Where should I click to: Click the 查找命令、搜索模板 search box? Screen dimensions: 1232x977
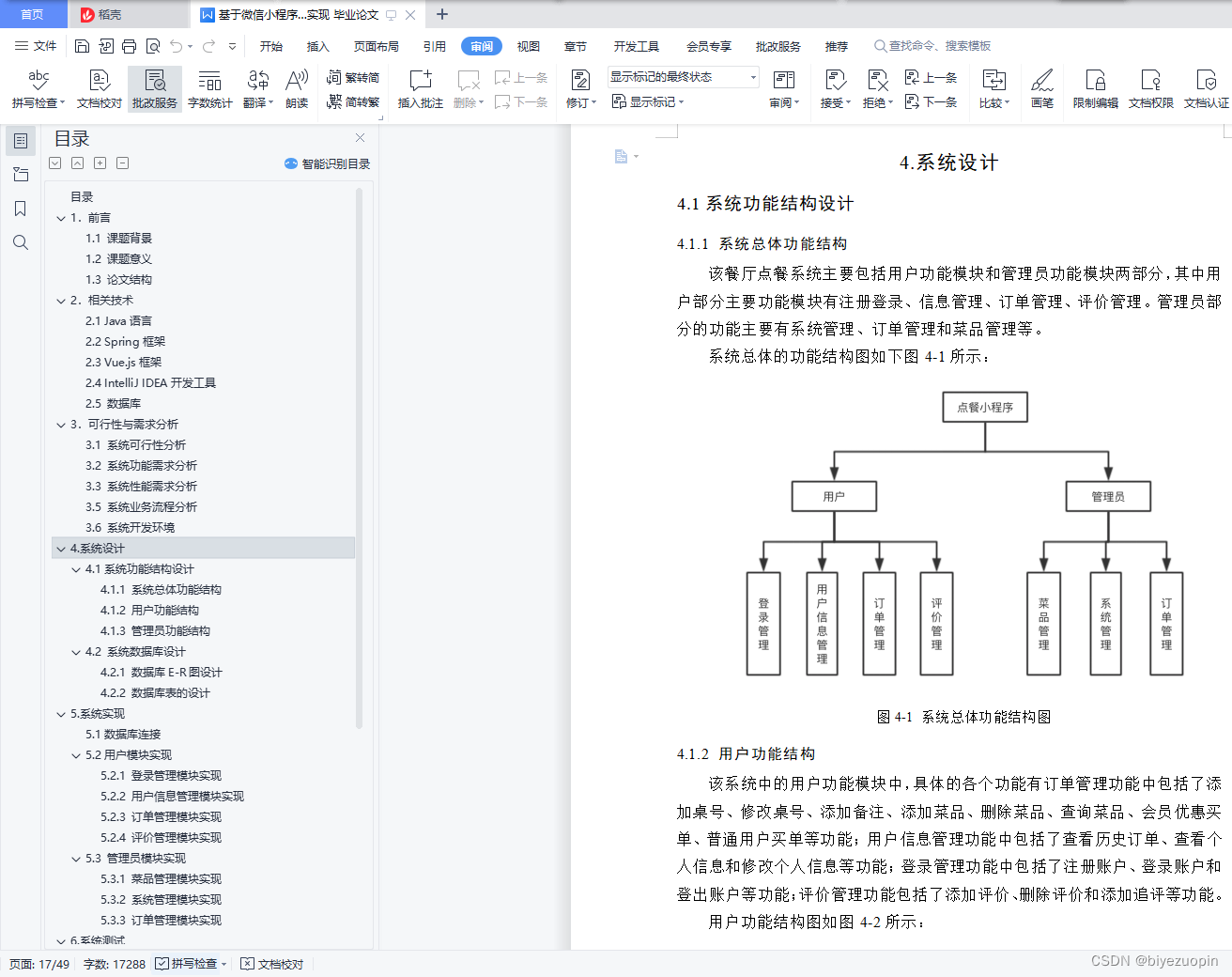(x=932, y=46)
